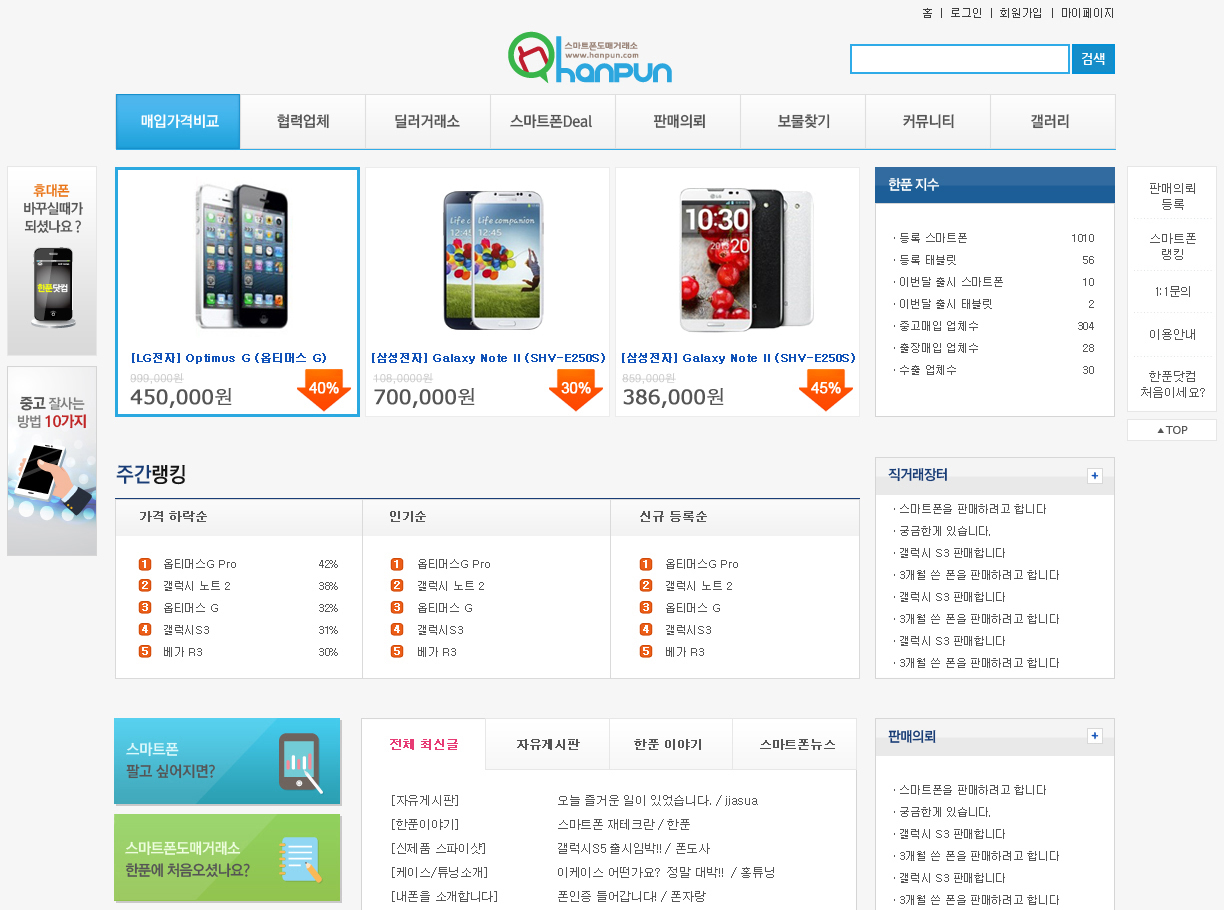Click 한푼닷컴 처음이세요? quick link
This screenshot has width=1224, height=910.
point(1172,384)
